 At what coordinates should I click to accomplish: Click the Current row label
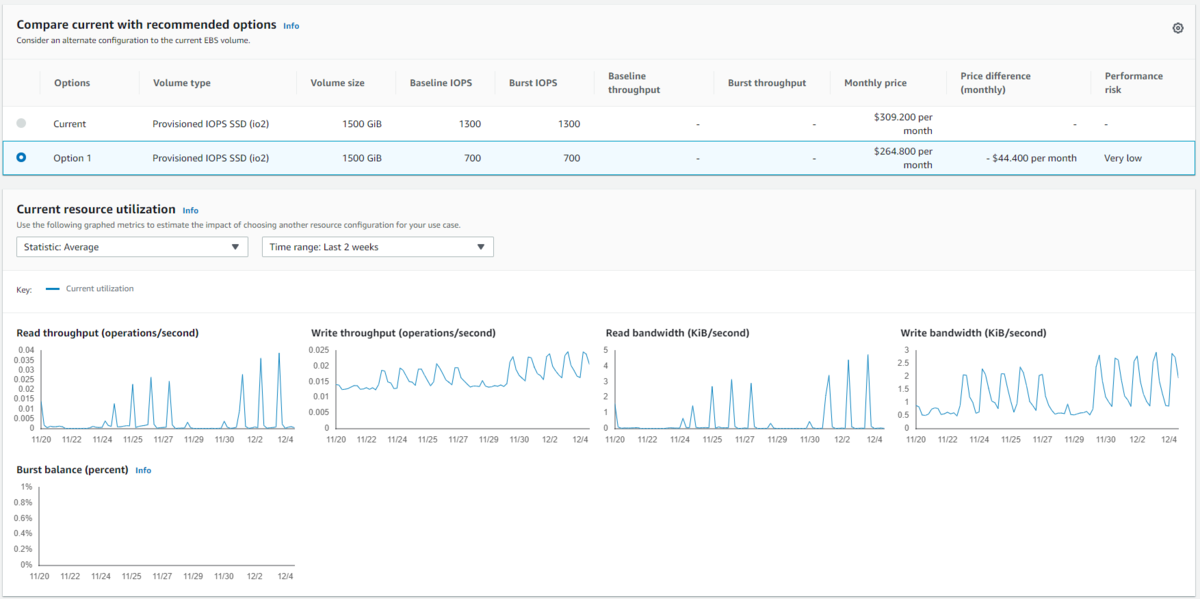(x=70, y=124)
